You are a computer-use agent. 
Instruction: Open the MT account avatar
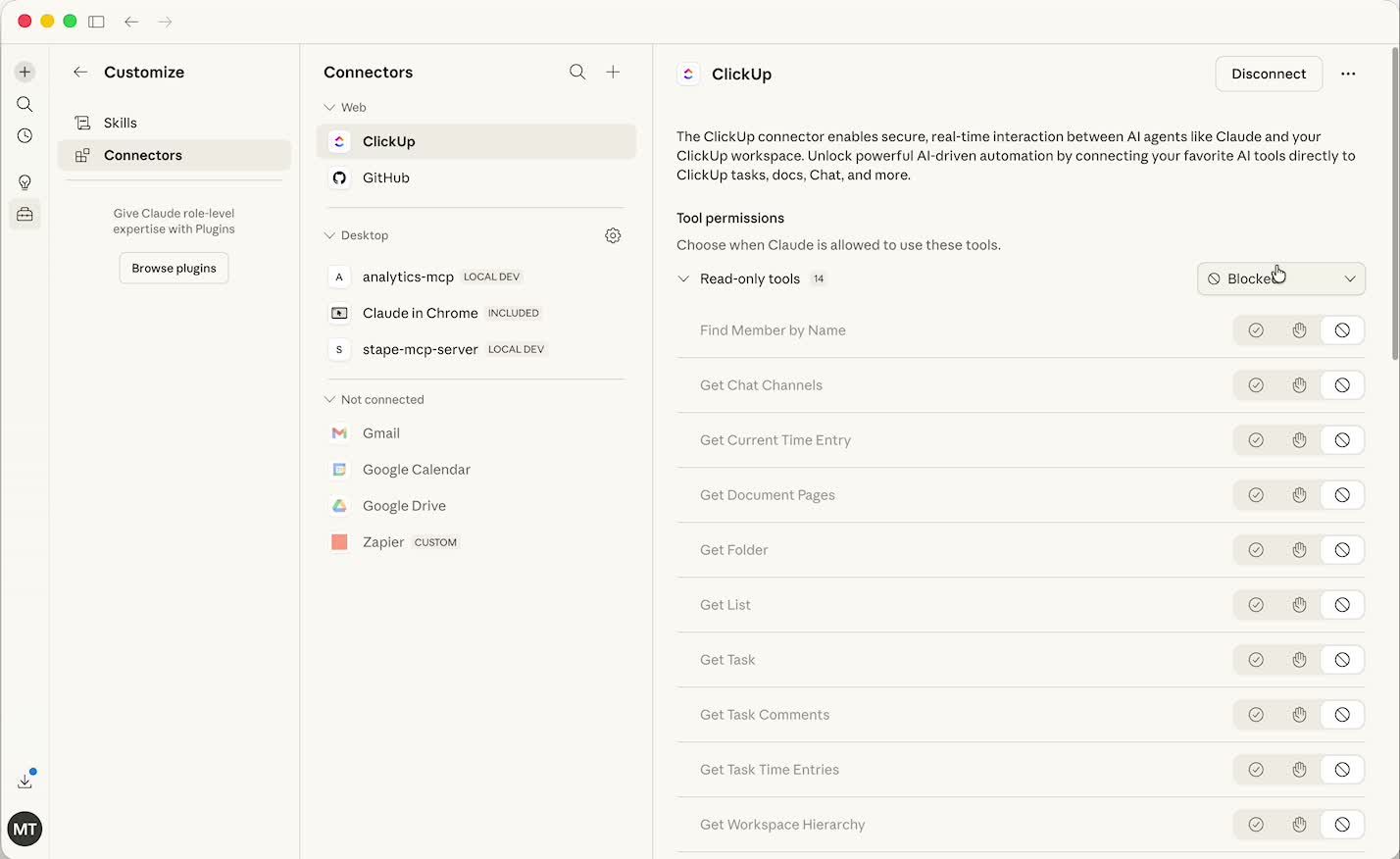point(25,829)
